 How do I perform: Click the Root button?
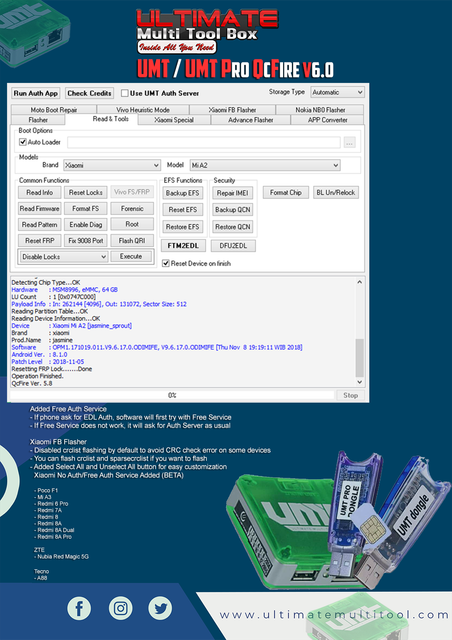click(x=132, y=224)
